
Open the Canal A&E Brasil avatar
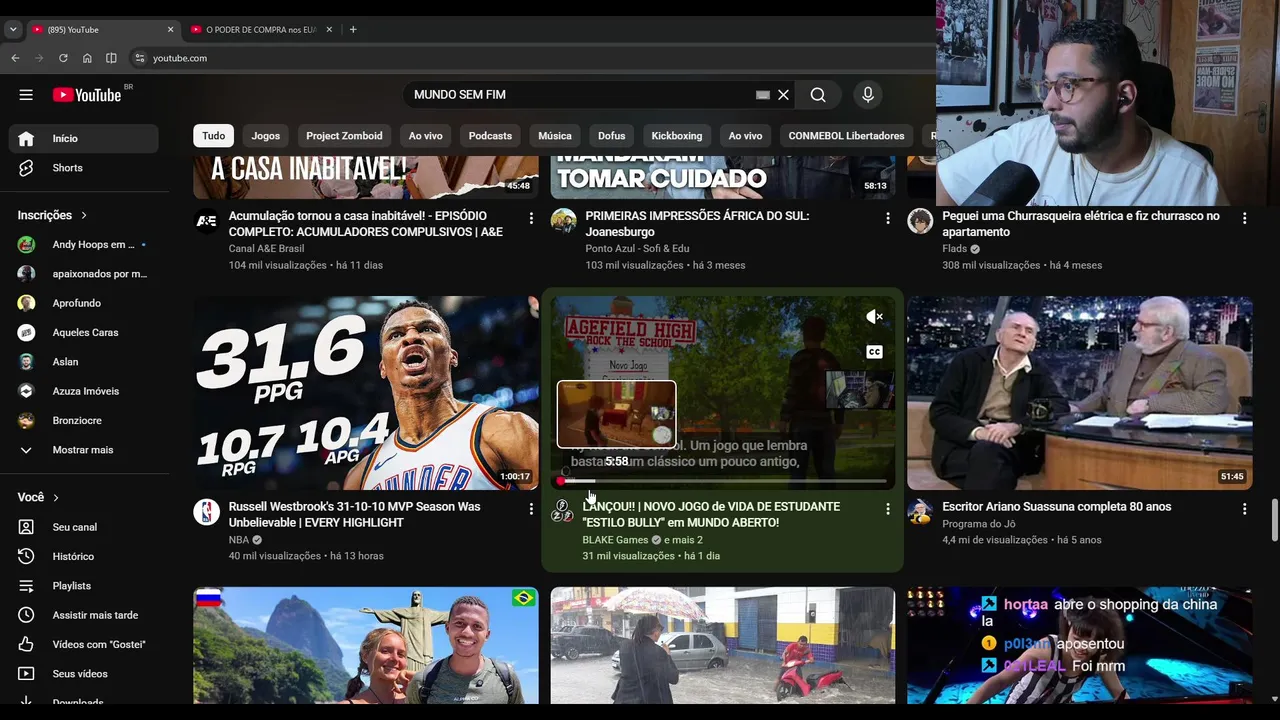coord(207,221)
